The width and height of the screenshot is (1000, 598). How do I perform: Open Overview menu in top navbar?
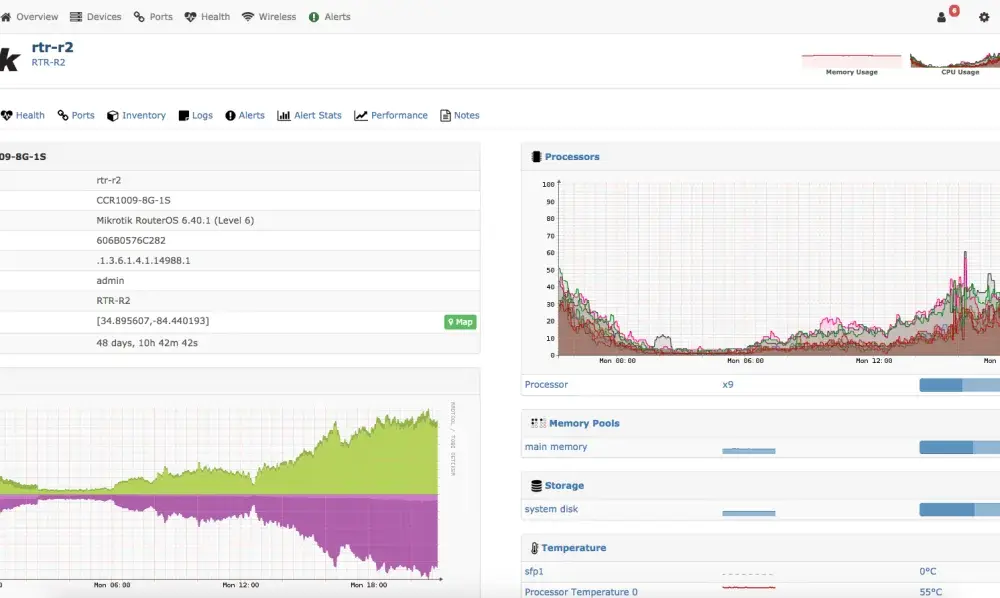tap(37, 17)
